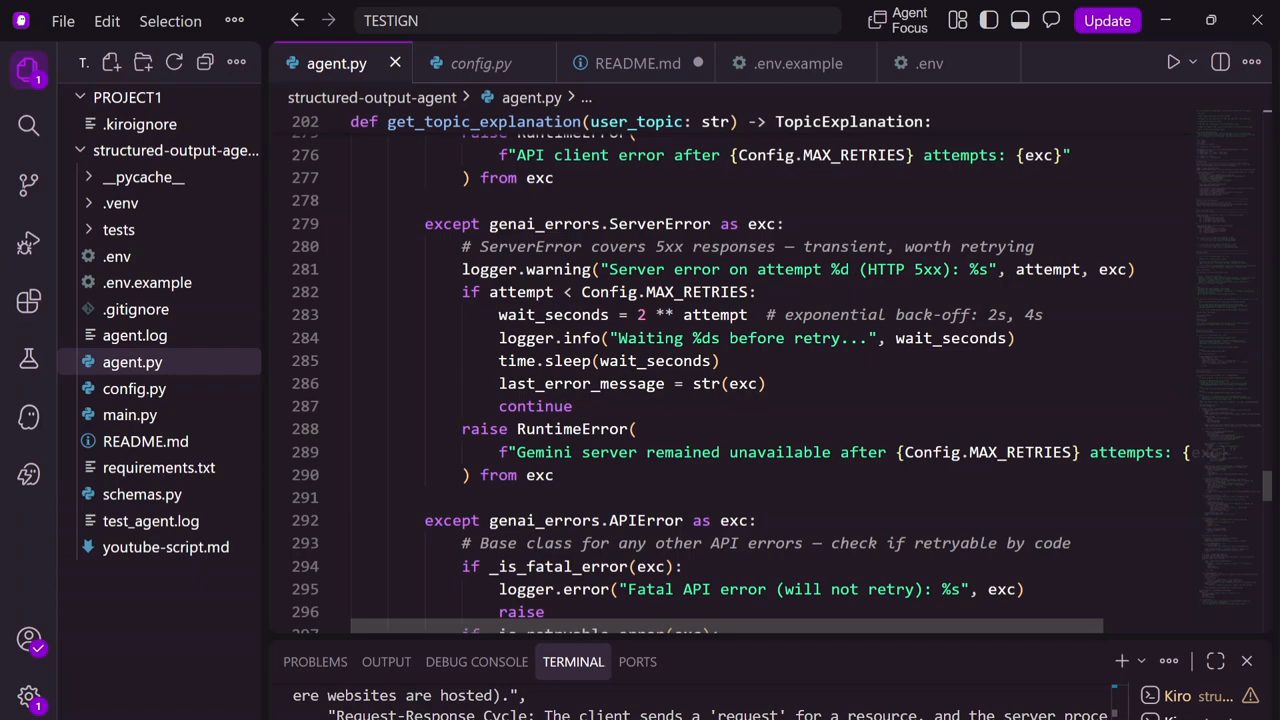Image resolution: width=1280 pixels, height=720 pixels.
Task: Open the chat bubble icon in title bar
Action: click(x=1051, y=20)
